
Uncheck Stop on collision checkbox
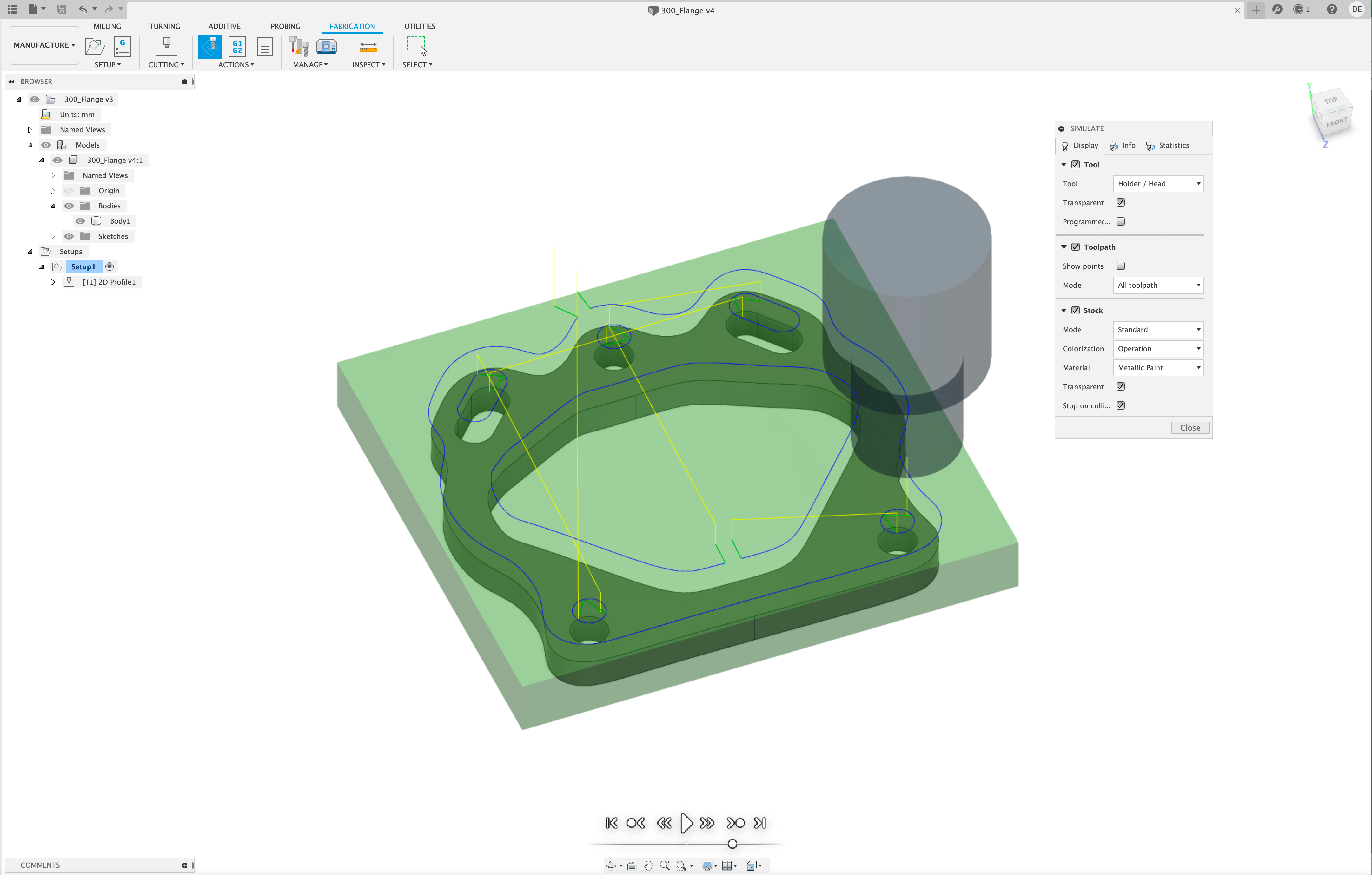tap(1120, 405)
